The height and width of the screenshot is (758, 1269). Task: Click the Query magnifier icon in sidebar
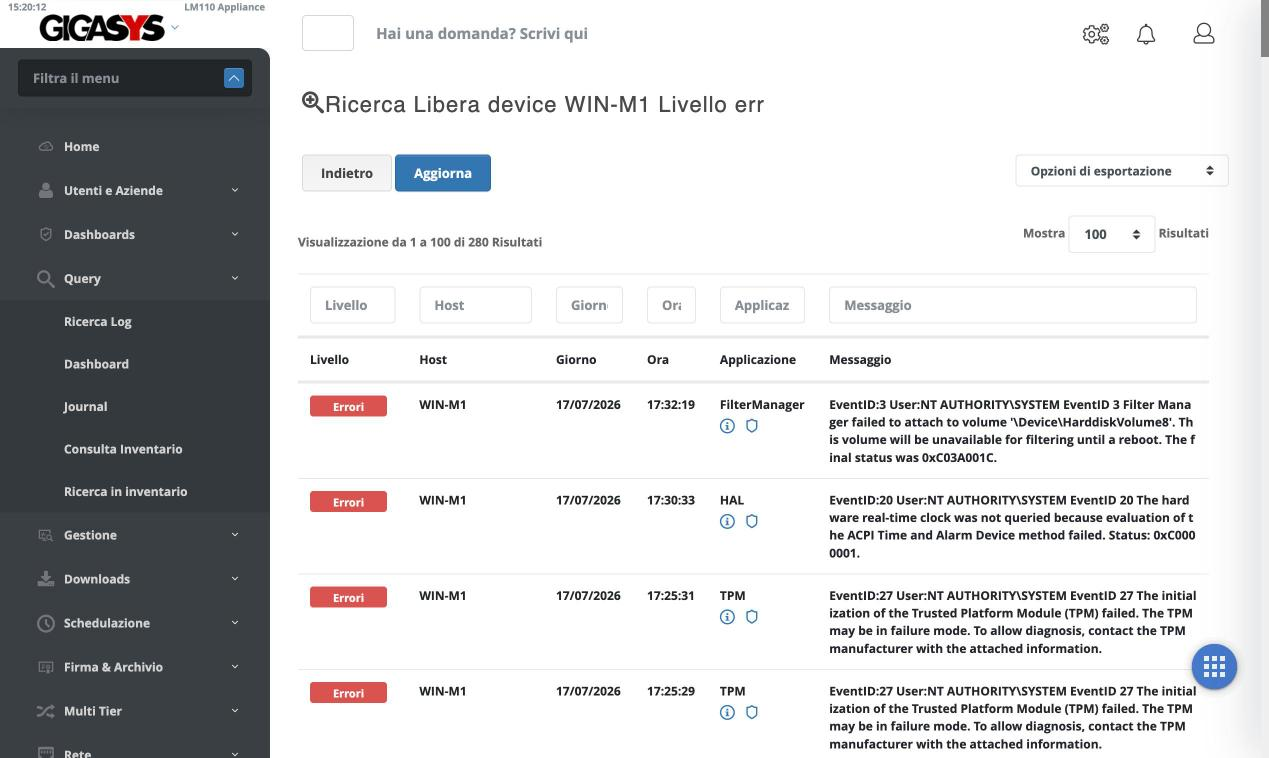click(45, 278)
